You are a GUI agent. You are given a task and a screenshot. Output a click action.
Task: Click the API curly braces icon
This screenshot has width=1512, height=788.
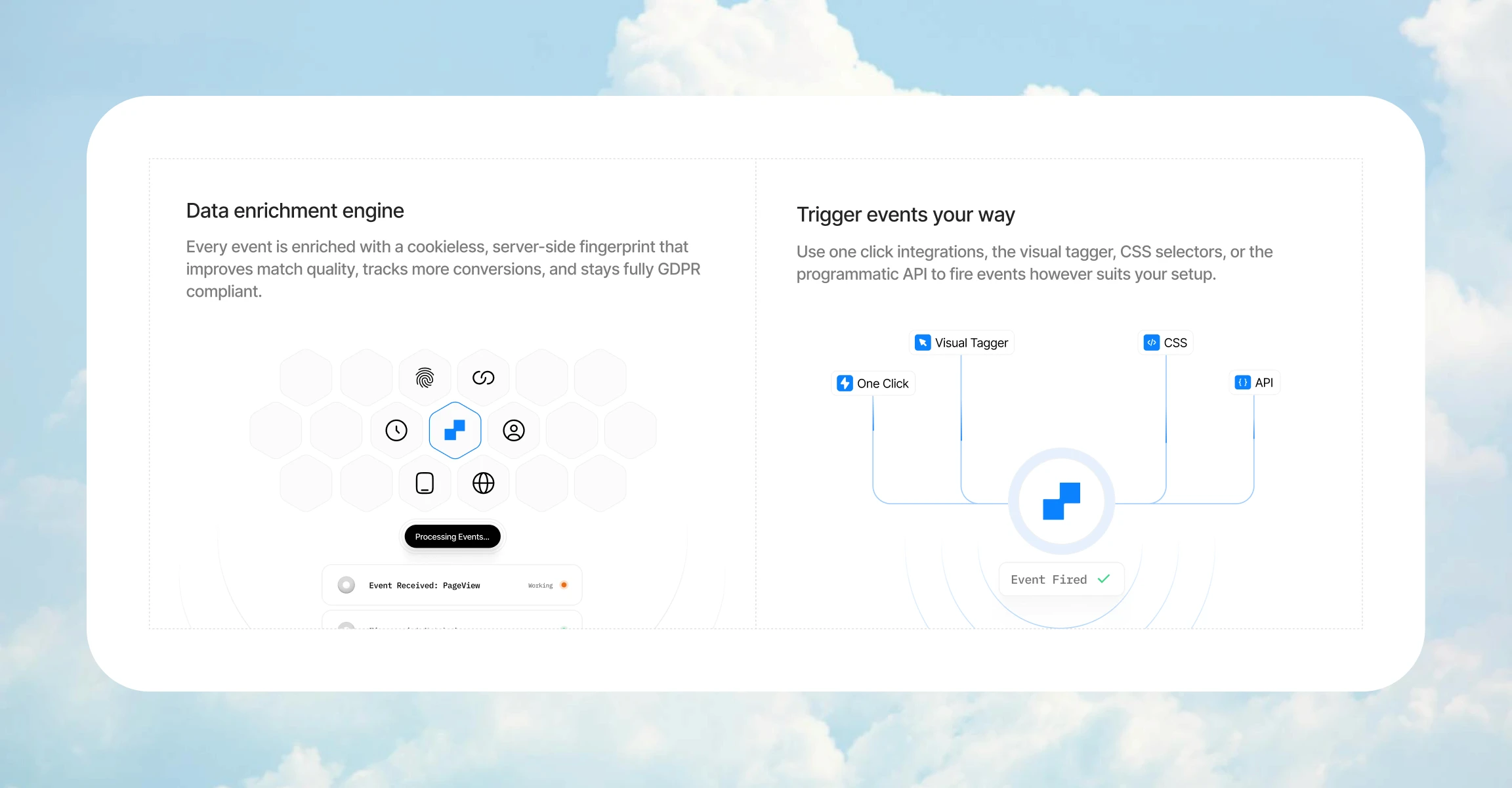(x=1240, y=382)
